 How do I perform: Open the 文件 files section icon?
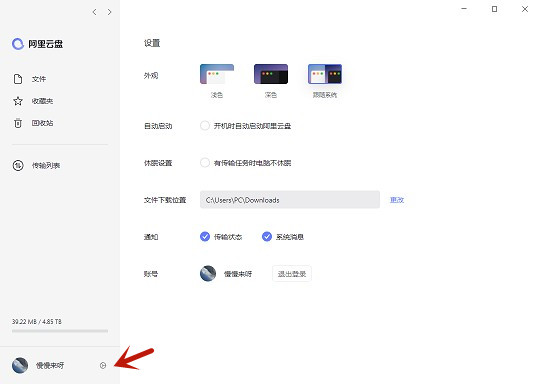coord(18,79)
